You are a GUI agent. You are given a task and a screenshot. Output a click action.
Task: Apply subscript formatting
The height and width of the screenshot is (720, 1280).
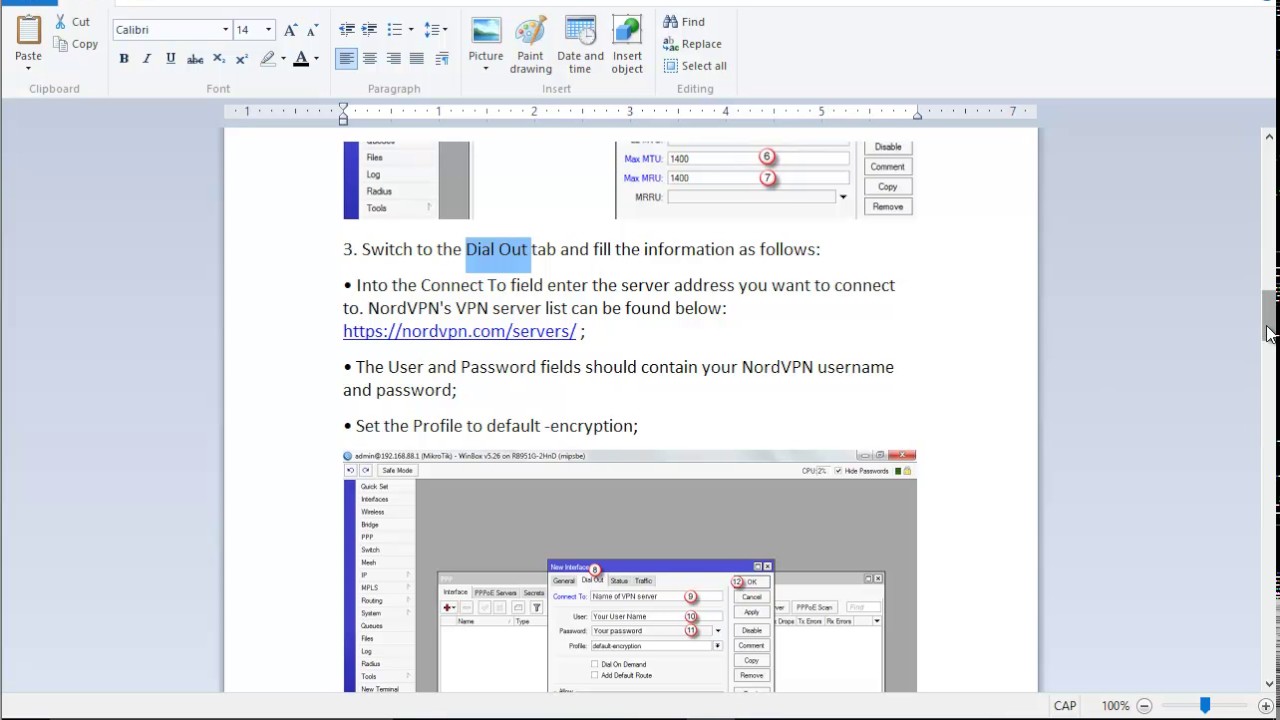(219, 59)
